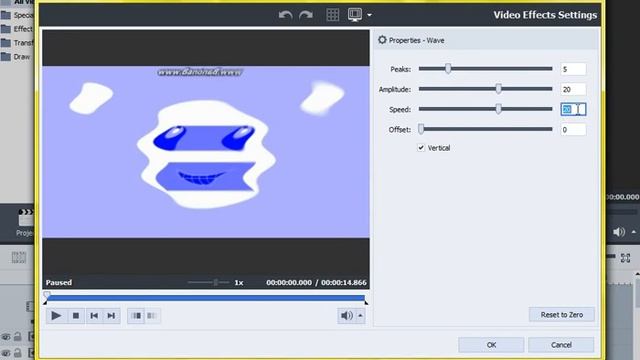Adjust the Peaks slider handle
The width and height of the screenshot is (640, 360).
tap(448, 69)
